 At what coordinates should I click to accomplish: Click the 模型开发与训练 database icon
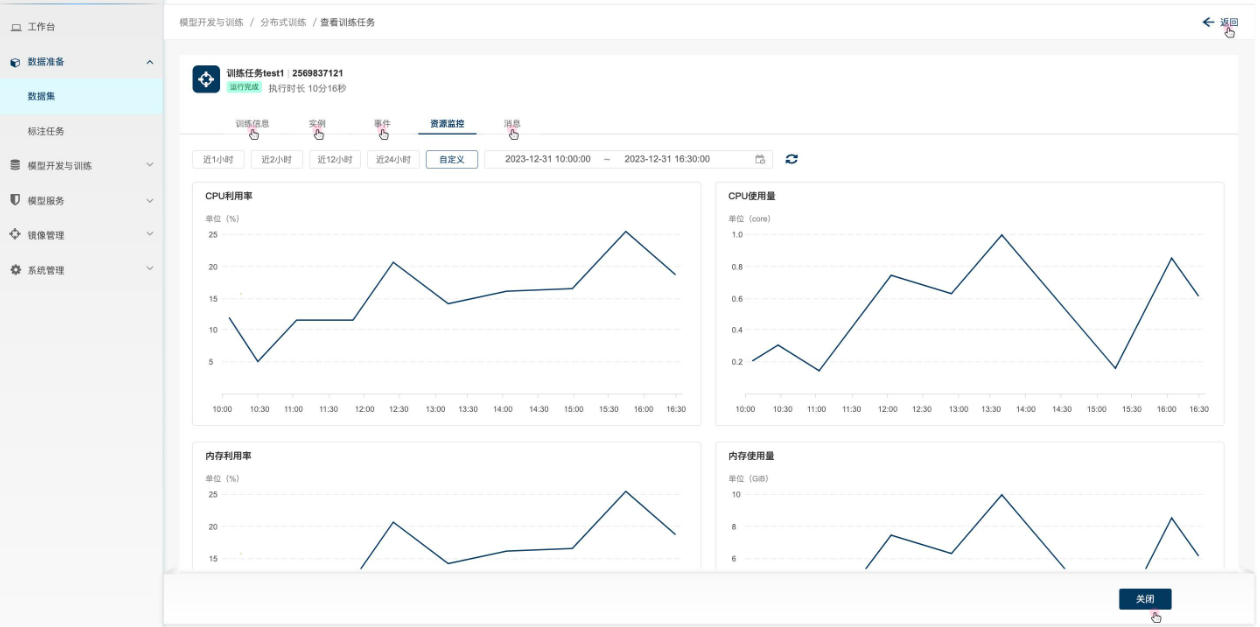point(16,165)
